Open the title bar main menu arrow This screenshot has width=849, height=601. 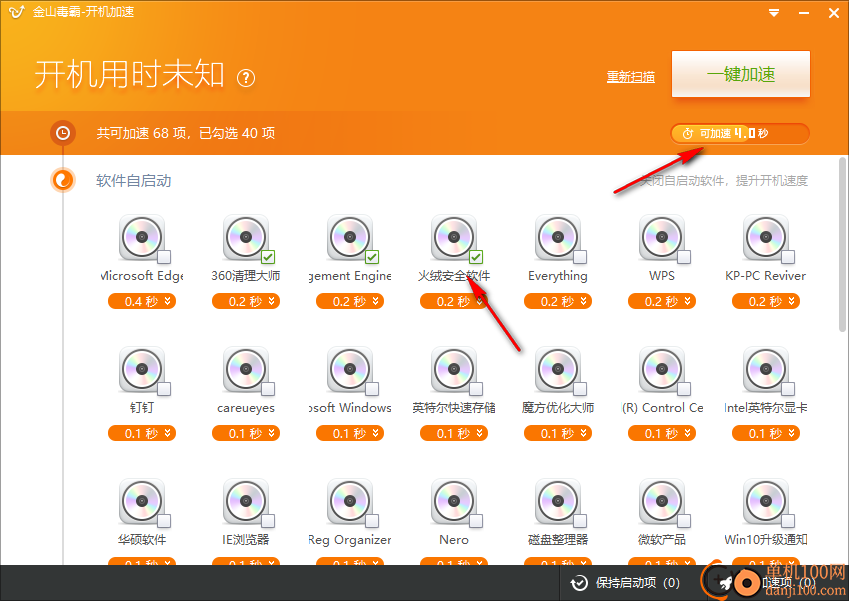coord(774,12)
